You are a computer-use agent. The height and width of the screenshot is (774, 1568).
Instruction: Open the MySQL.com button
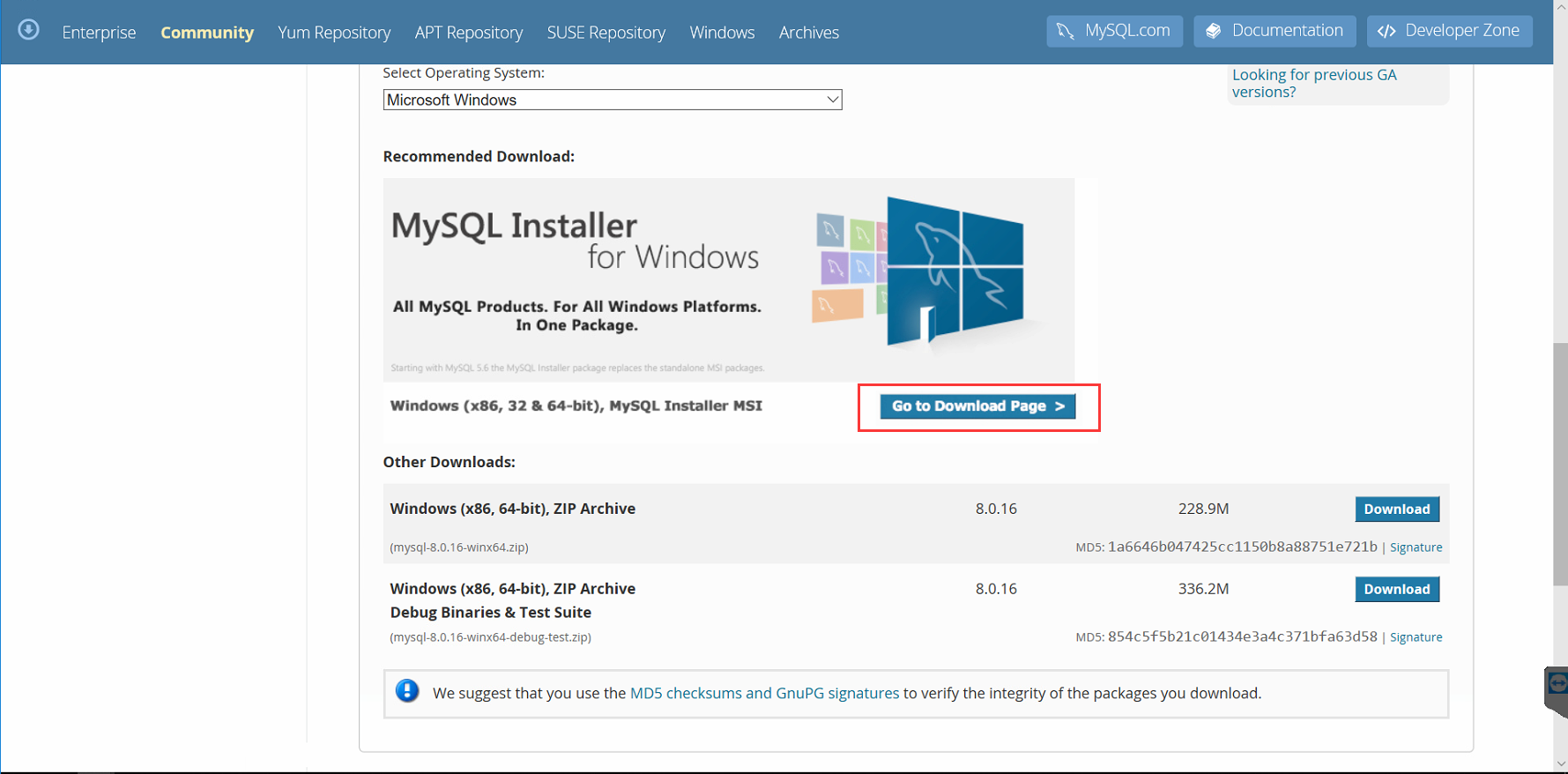(x=1115, y=31)
